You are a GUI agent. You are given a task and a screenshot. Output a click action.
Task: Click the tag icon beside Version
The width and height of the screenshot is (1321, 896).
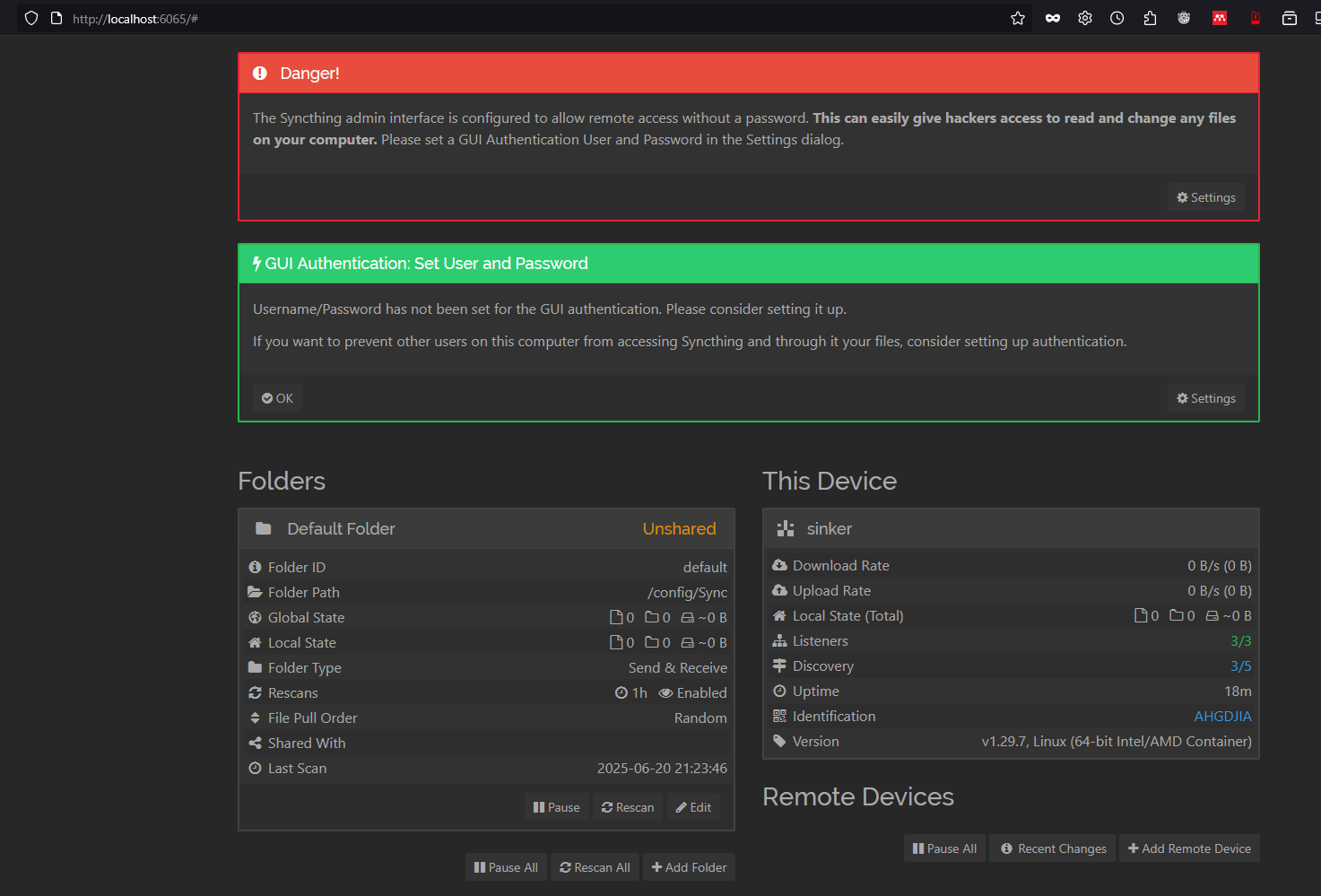779,741
